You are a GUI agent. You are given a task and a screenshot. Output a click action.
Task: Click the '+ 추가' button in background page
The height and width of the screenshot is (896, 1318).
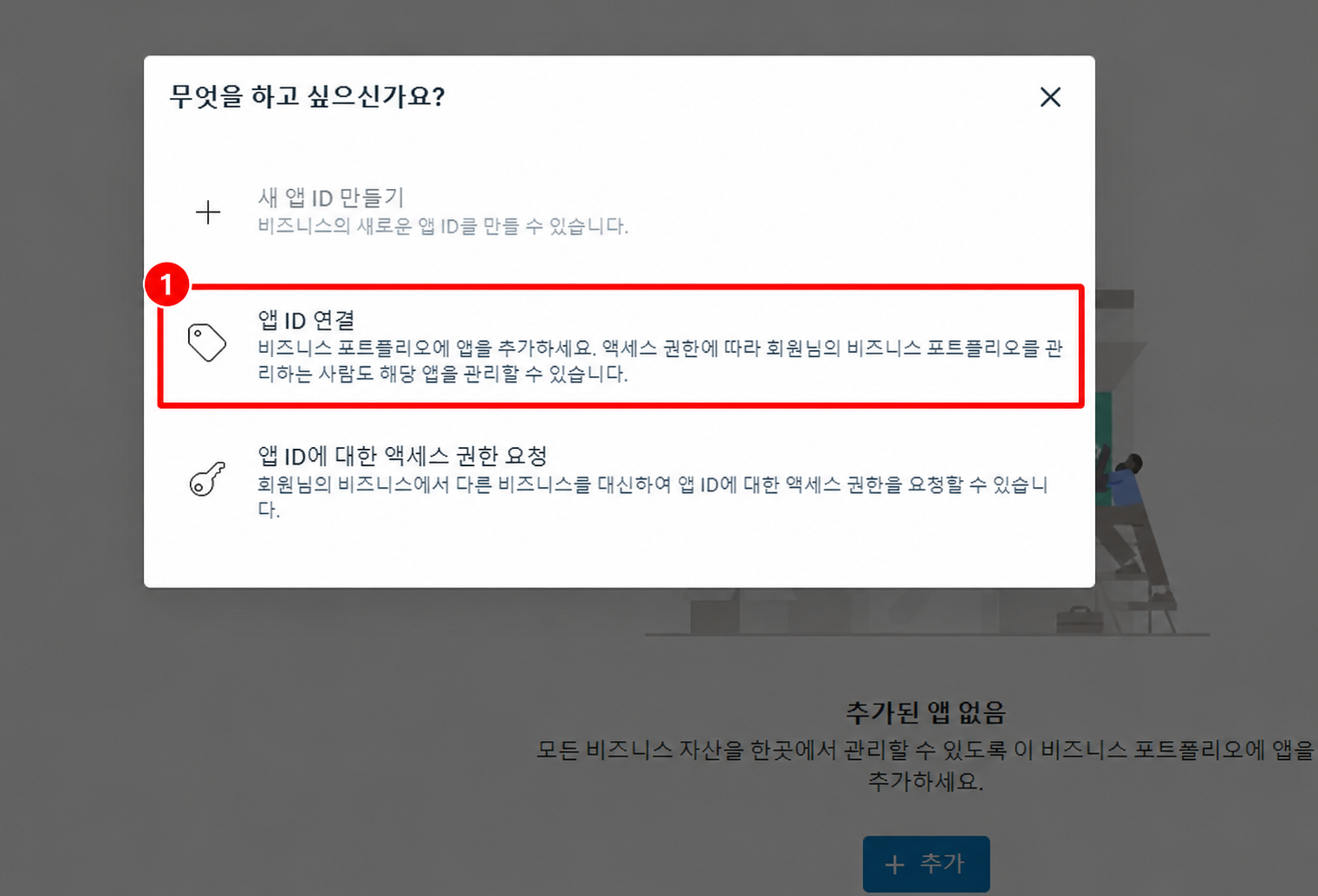925,864
